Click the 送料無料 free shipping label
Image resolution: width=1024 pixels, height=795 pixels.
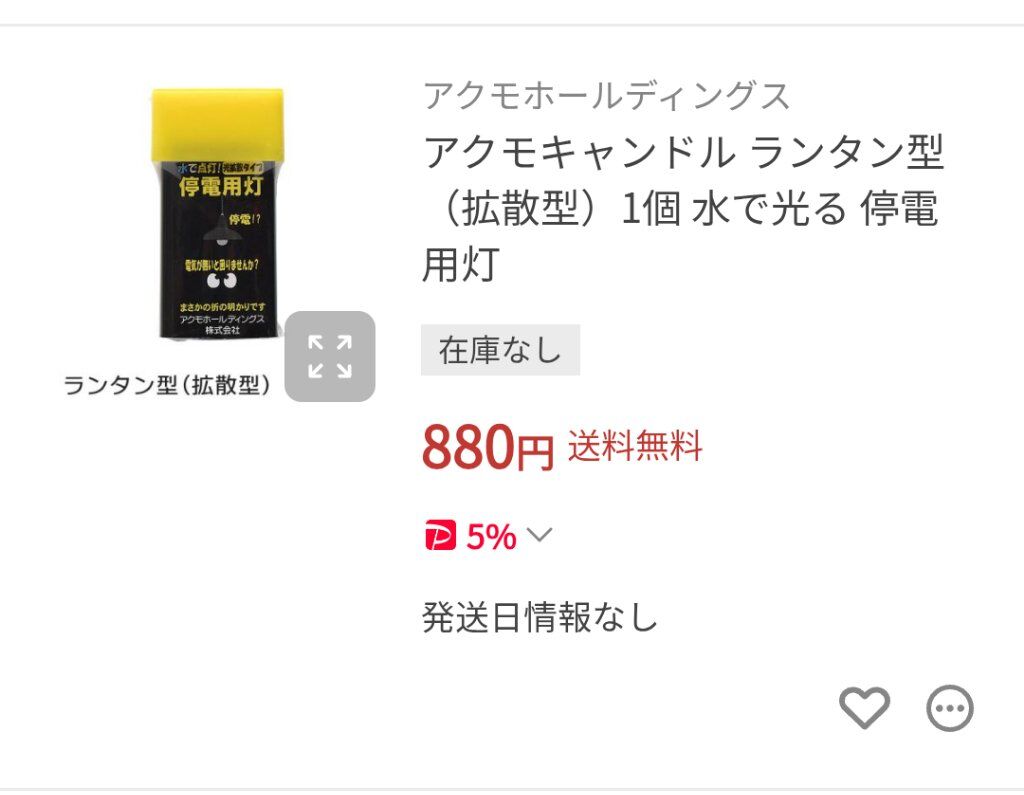635,446
